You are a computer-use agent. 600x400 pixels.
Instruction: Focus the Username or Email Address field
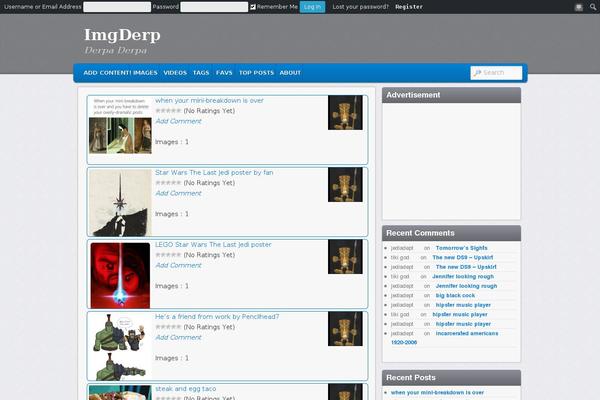click(x=117, y=7)
